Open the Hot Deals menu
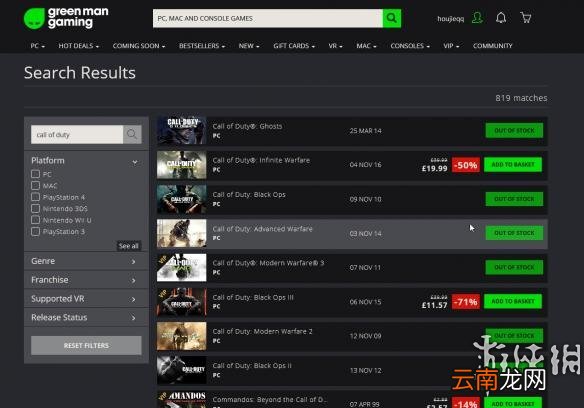Image resolution: width=584 pixels, height=408 pixels. point(79,46)
